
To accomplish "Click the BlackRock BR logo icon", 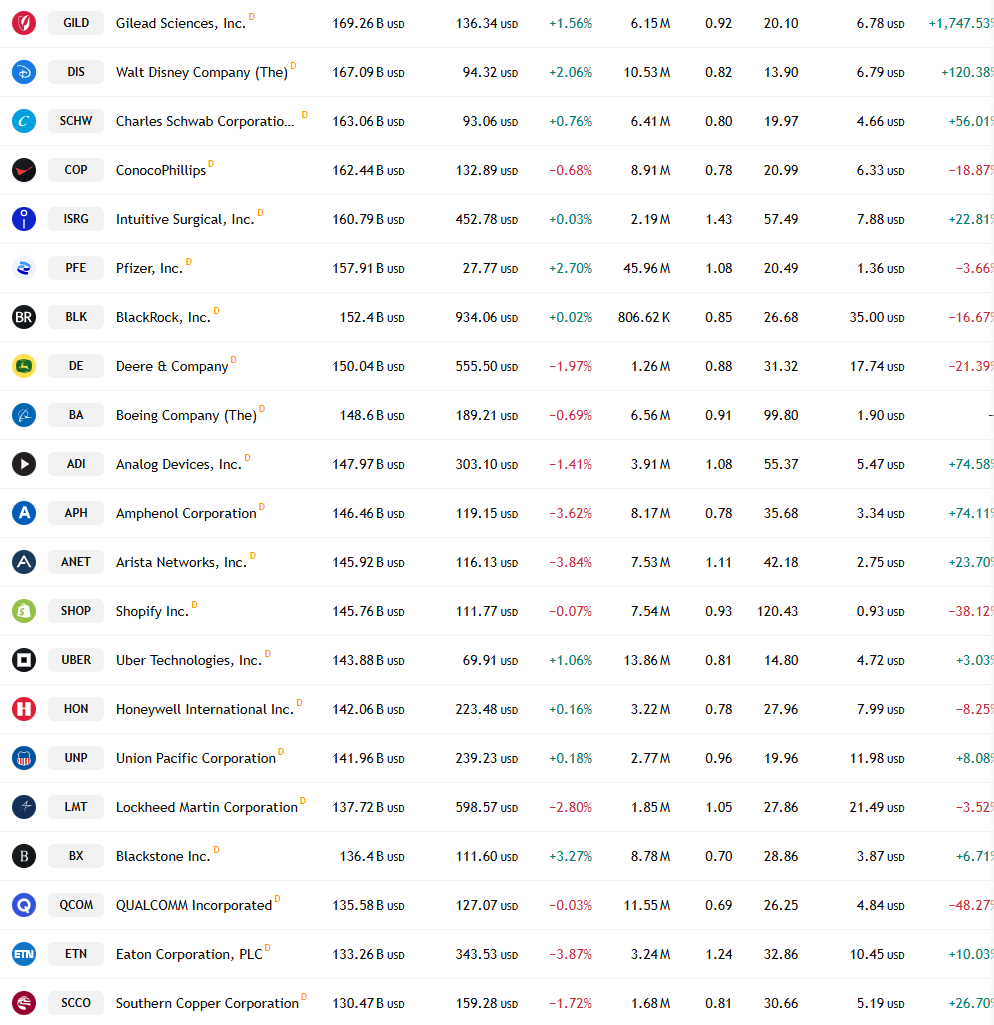I will point(24,317).
